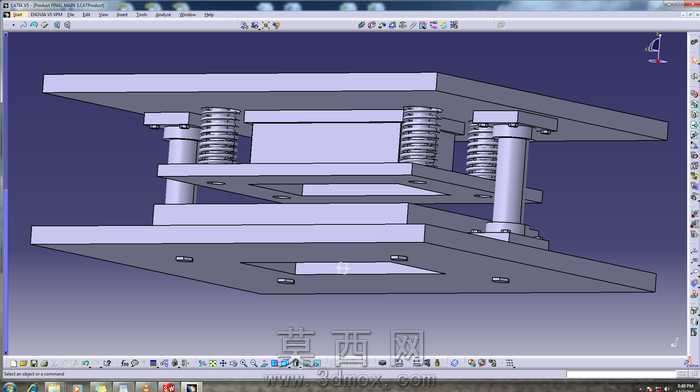The width and height of the screenshot is (700, 392).
Task: Open Internet Explorer from the taskbar
Action: (x=32, y=387)
